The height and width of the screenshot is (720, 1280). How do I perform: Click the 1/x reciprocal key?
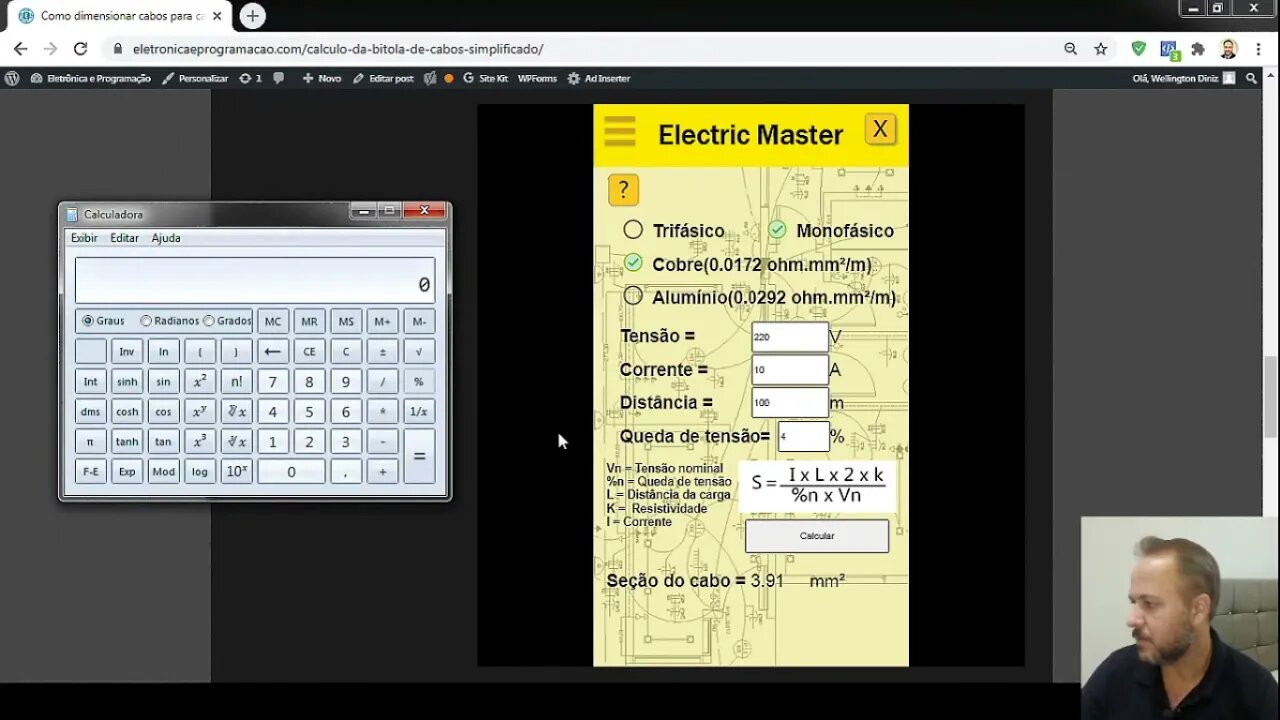click(x=419, y=411)
